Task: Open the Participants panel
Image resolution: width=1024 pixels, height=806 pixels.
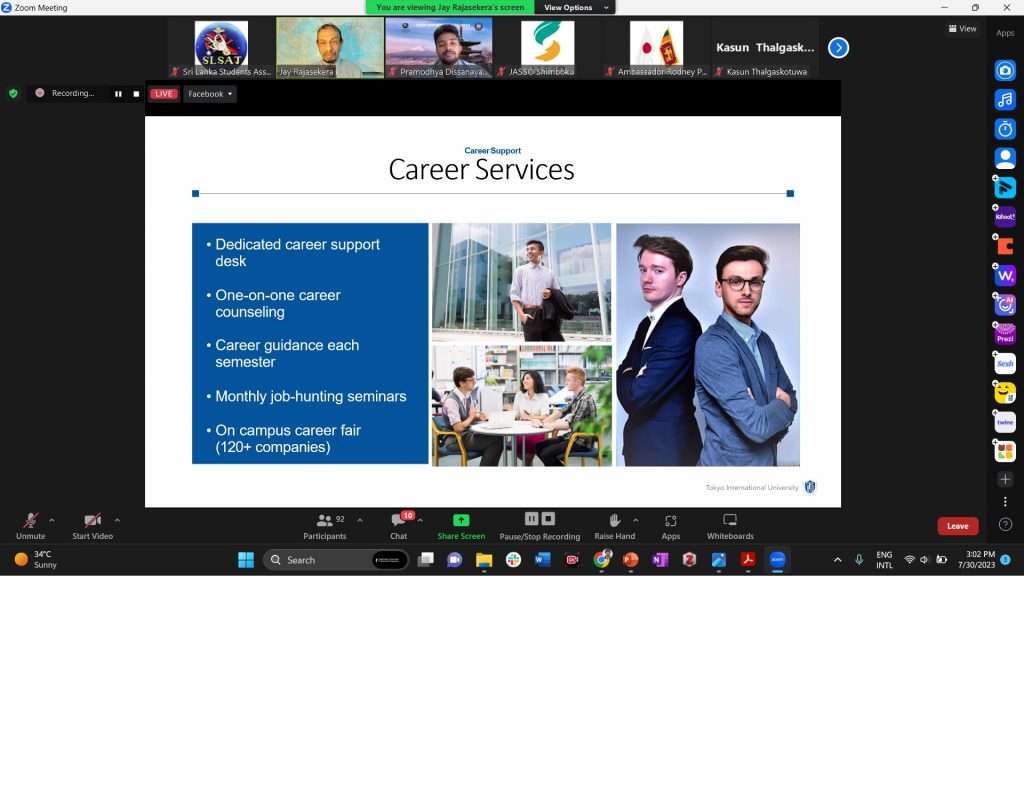Action: click(x=325, y=522)
